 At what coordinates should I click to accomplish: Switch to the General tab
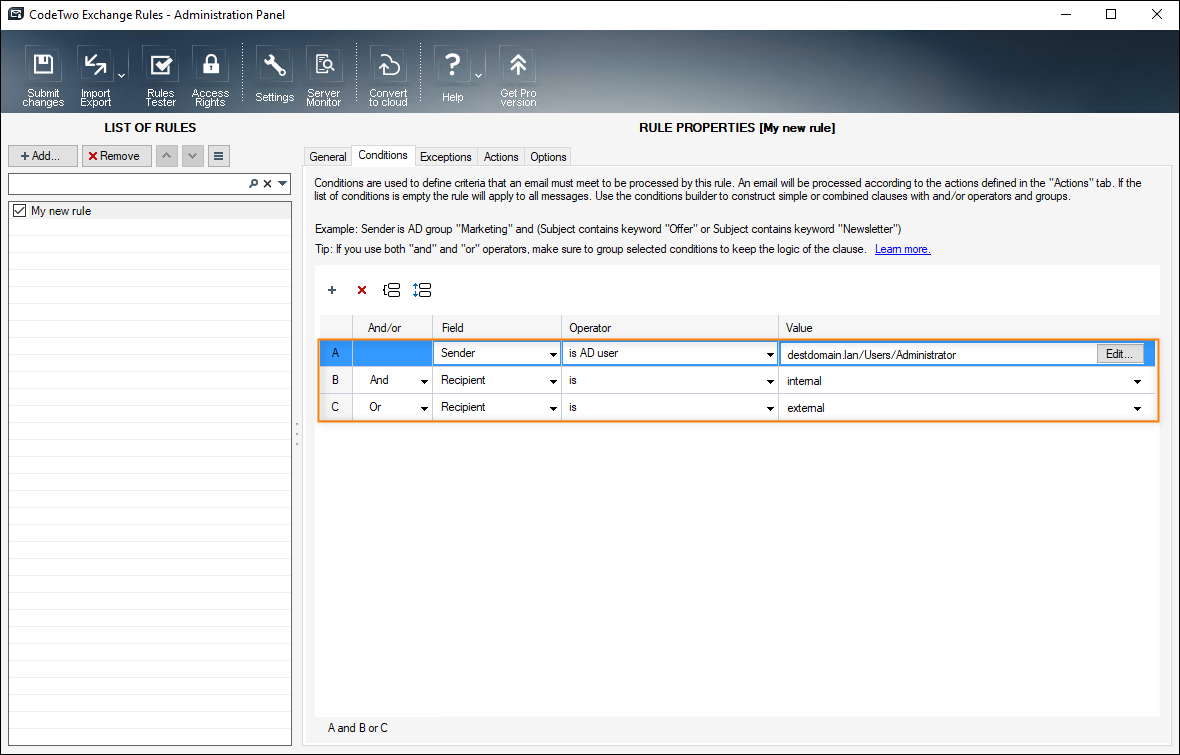pyautogui.click(x=328, y=157)
